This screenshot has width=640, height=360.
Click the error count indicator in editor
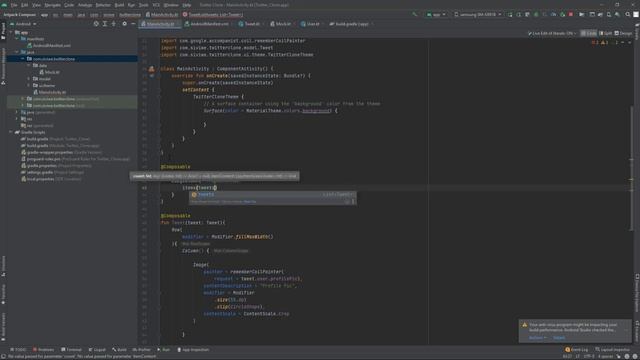594,42
